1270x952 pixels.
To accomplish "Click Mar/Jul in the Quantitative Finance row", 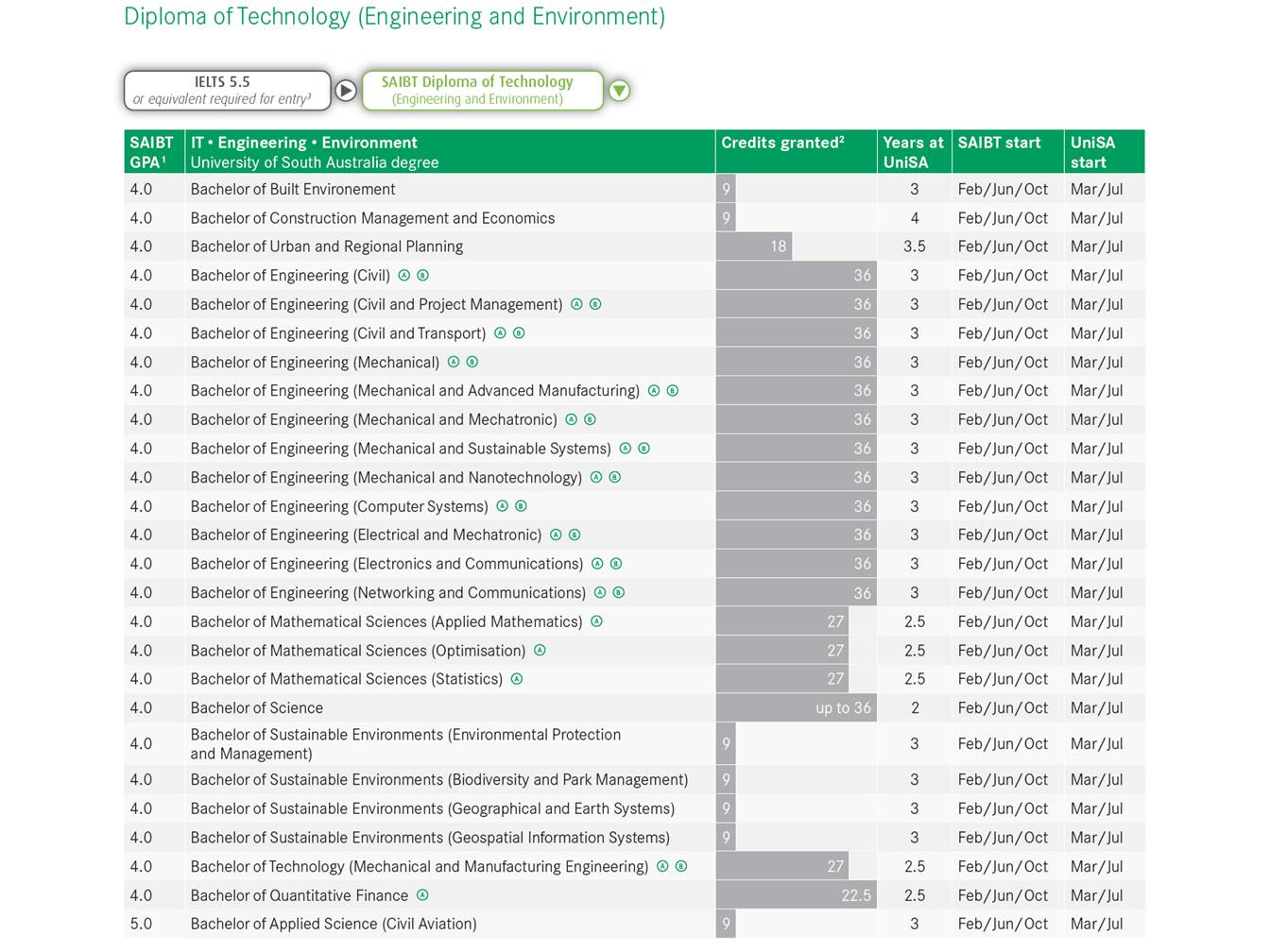I will (x=1097, y=895).
